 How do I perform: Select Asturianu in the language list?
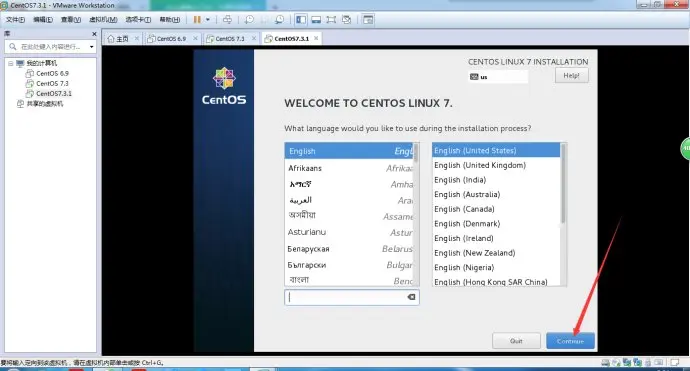(x=349, y=232)
